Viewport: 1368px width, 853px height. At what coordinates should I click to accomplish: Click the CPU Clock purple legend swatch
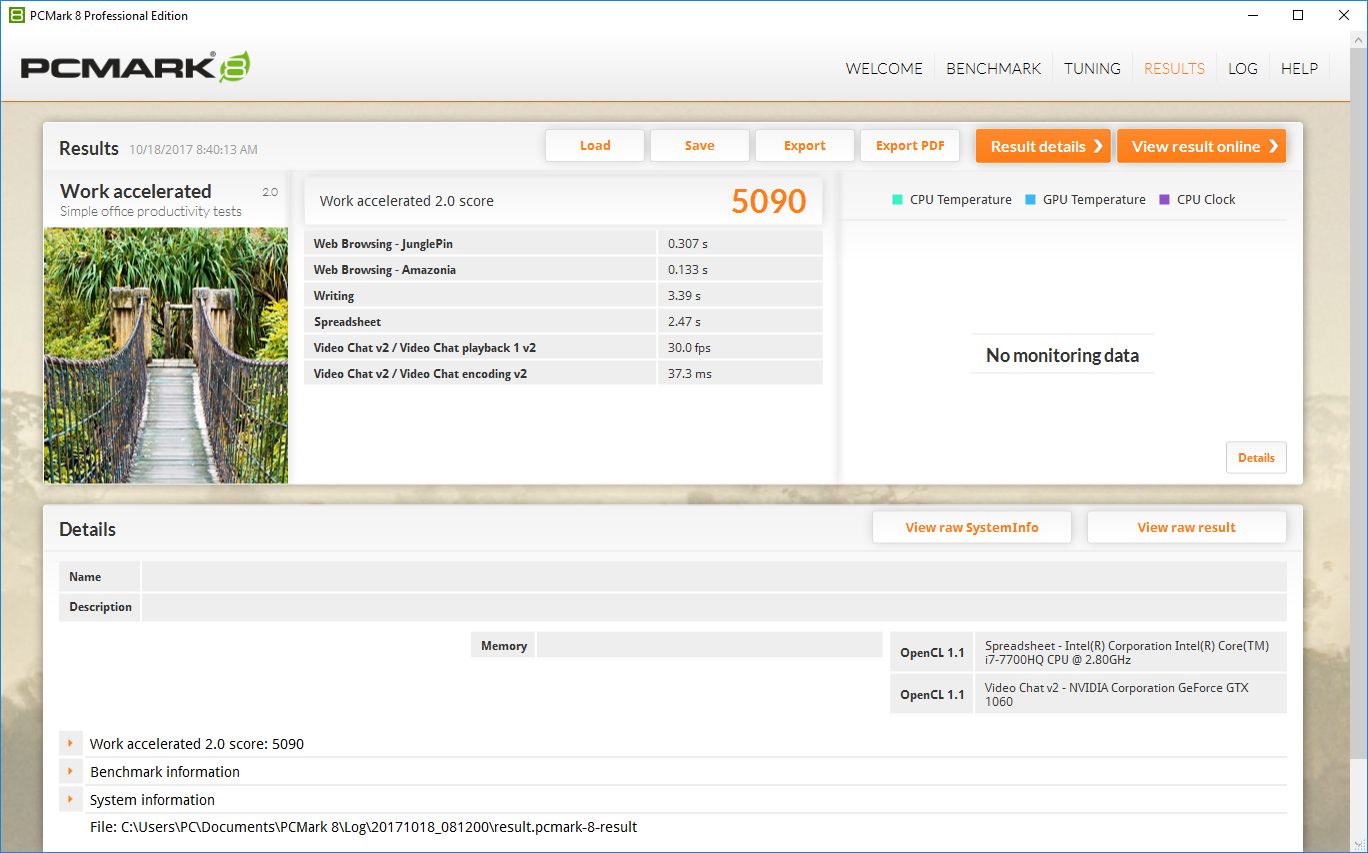click(x=1164, y=200)
